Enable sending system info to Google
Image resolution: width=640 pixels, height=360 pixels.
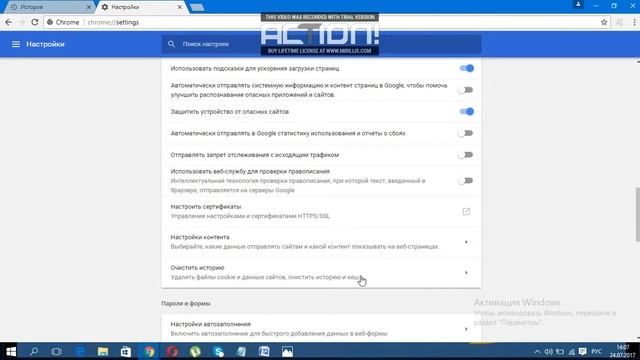point(465,90)
